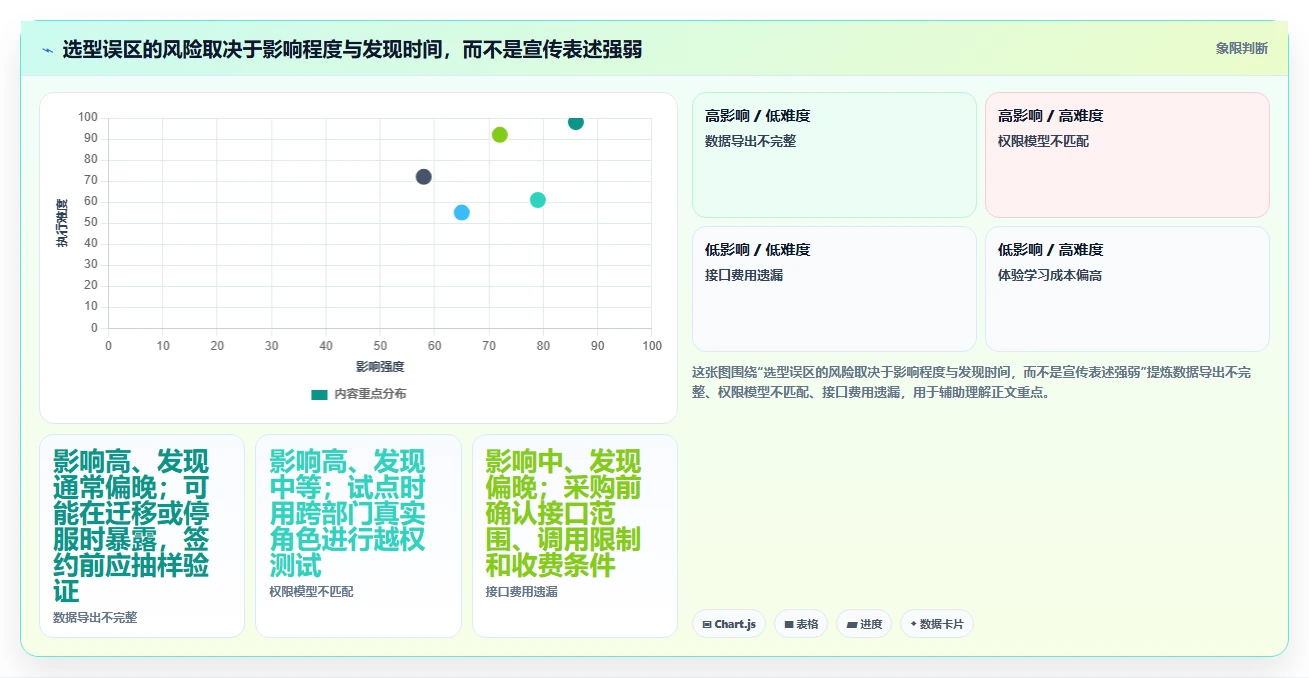
Task: Click the 表格 tag chip
Action: click(x=801, y=624)
